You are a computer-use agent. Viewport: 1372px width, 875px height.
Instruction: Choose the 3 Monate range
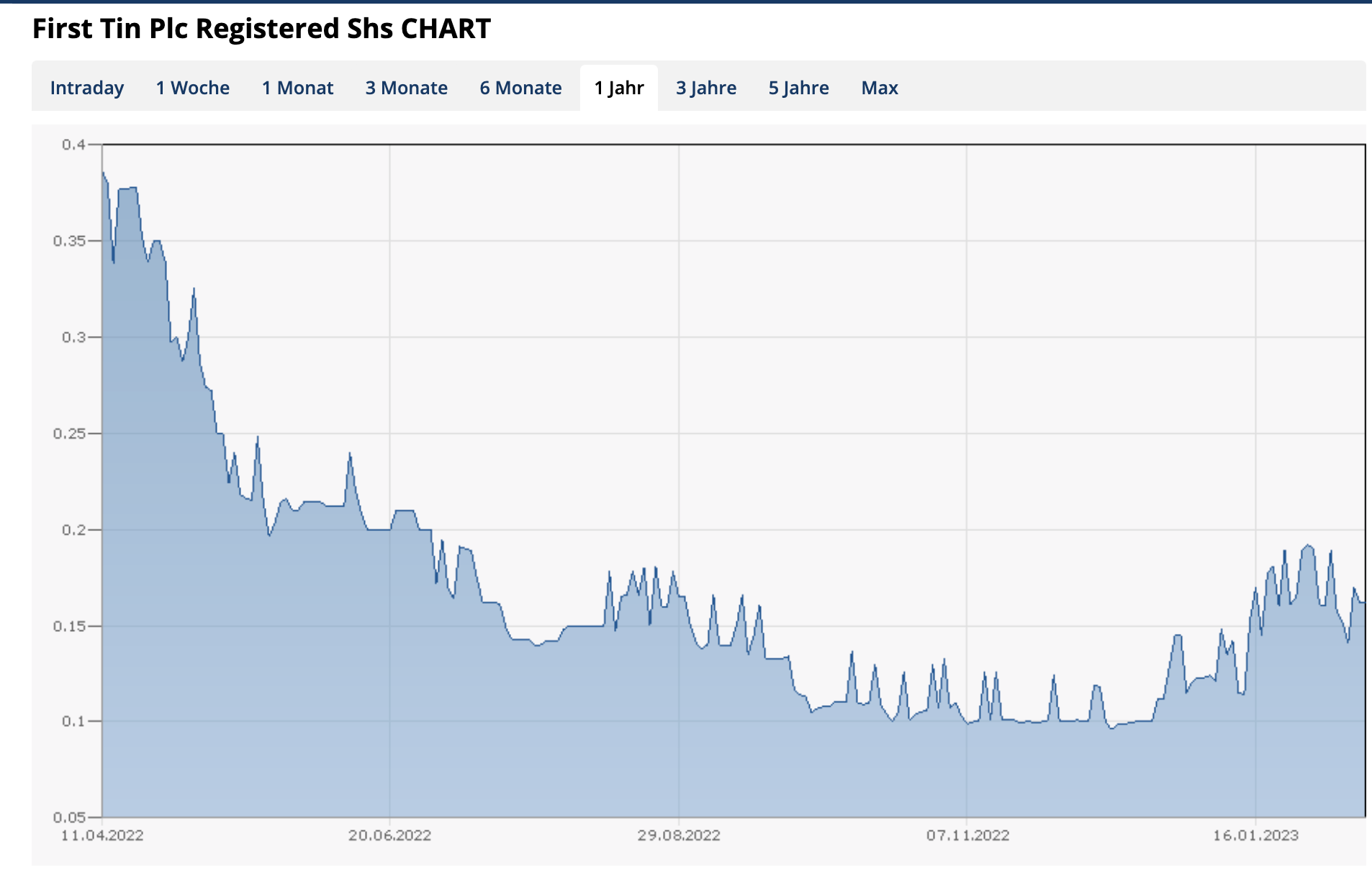pyautogui.click(x=407, y=88)
